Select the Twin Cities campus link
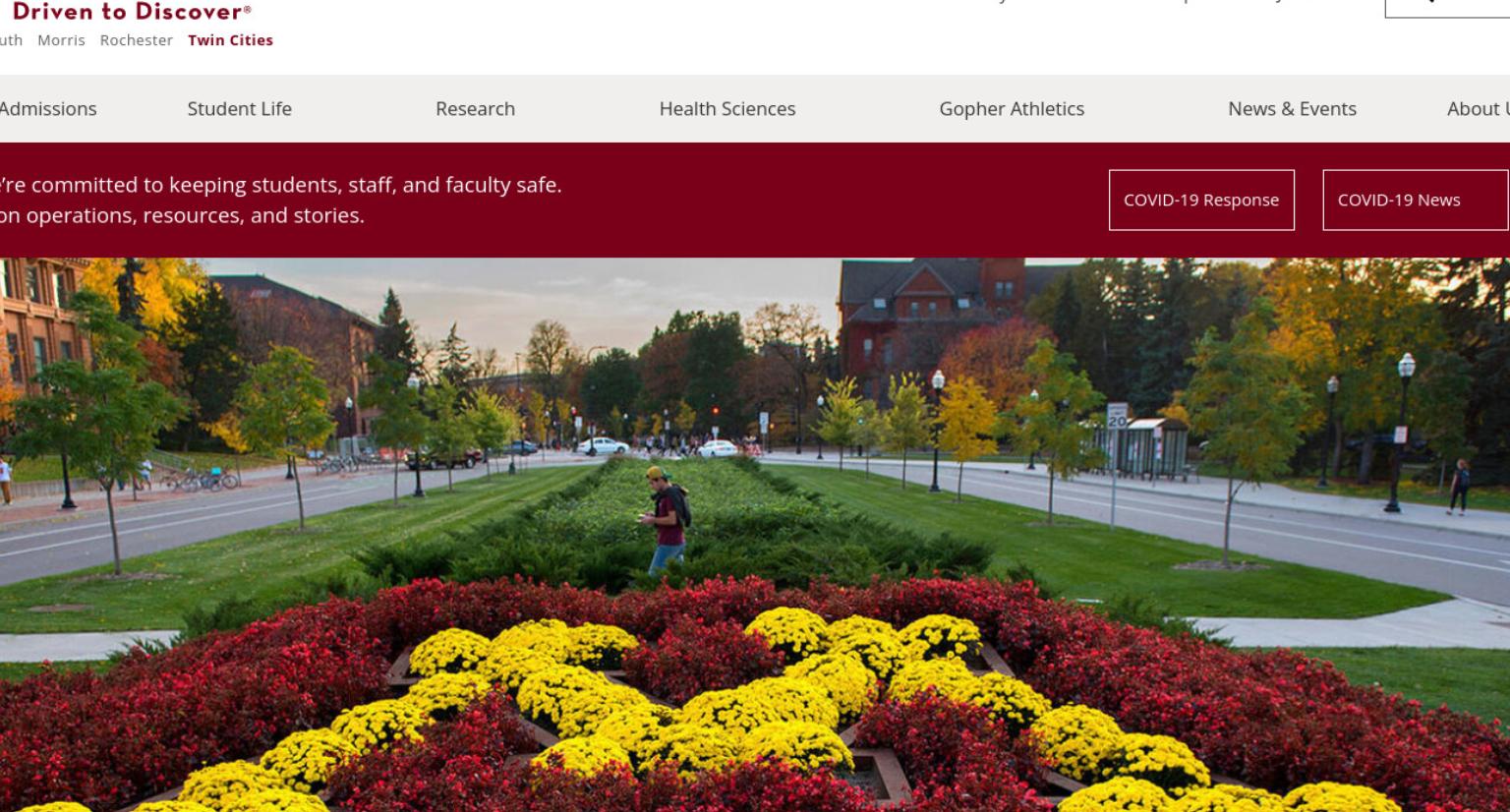 click(230, 40)
